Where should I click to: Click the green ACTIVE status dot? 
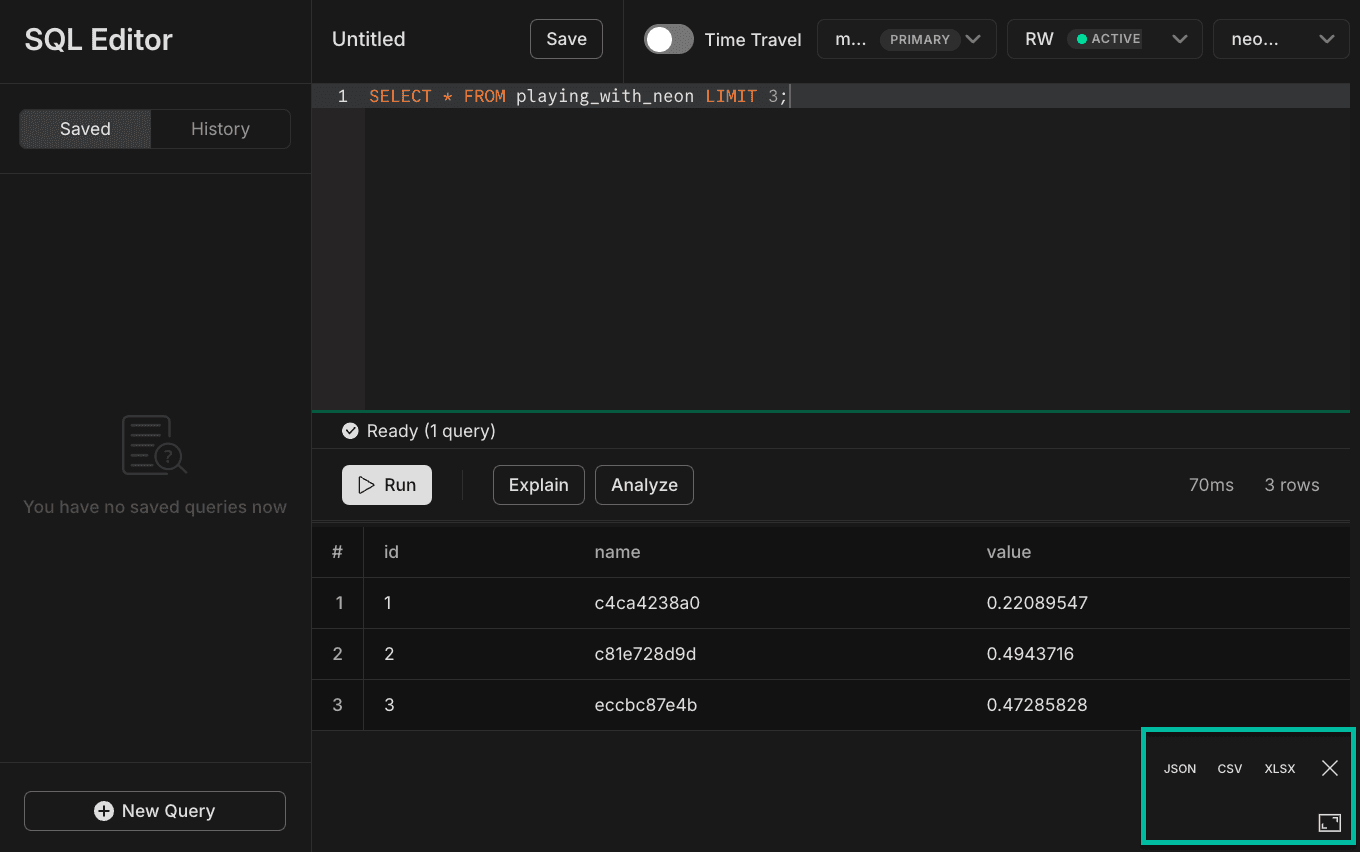(x=1082, y=38)
